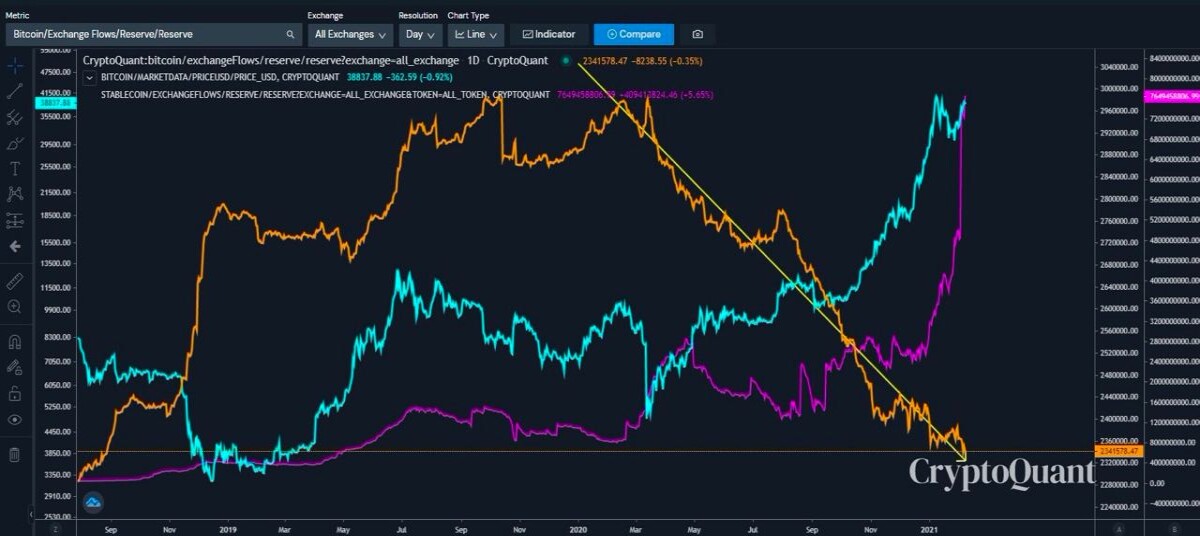Image resolution: width=1200 pixels, height=536 pixels.
Task: Toggle magnet mode in the left toolbar
Action: (x=15, y=342)
